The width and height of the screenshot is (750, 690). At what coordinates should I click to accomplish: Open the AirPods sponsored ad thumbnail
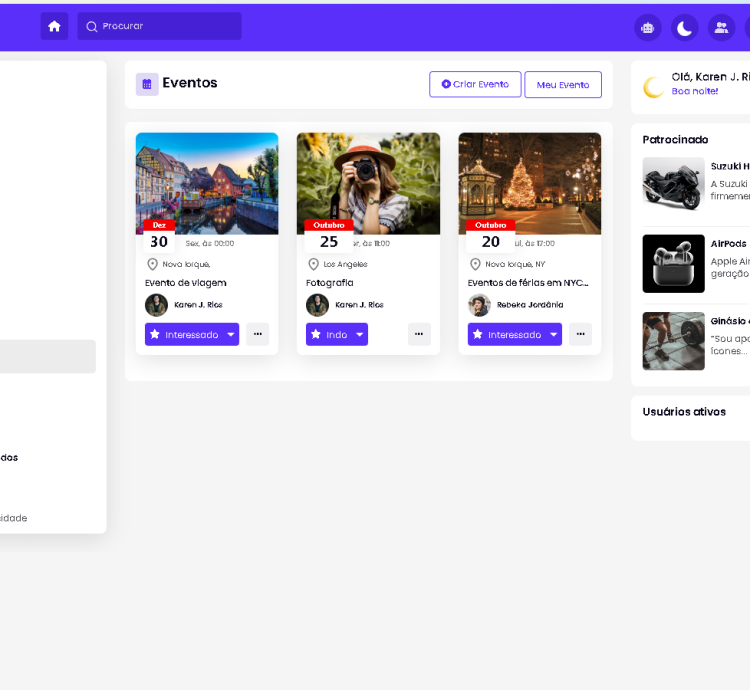(673, 263)
